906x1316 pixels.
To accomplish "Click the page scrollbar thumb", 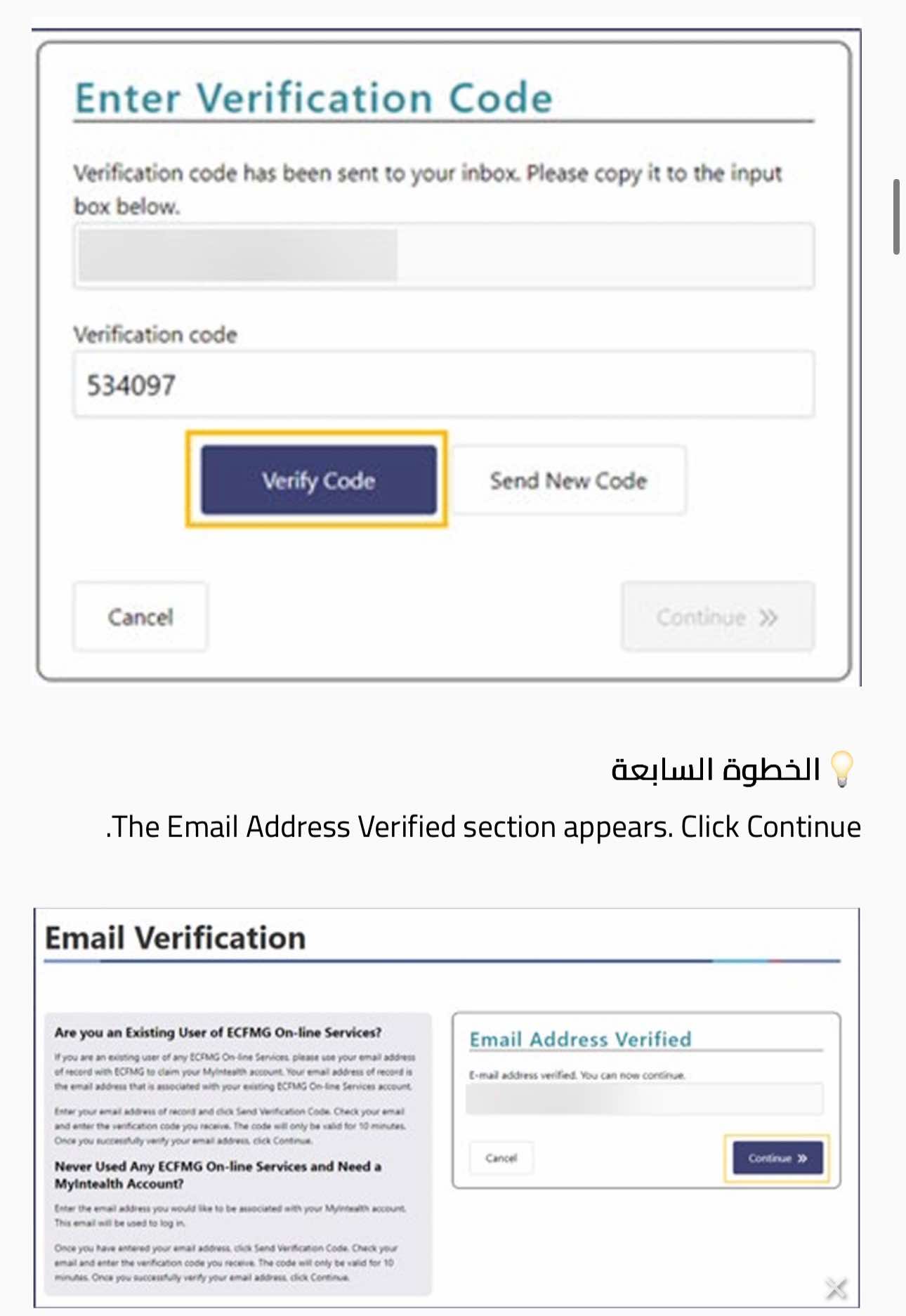I will 896,216.
